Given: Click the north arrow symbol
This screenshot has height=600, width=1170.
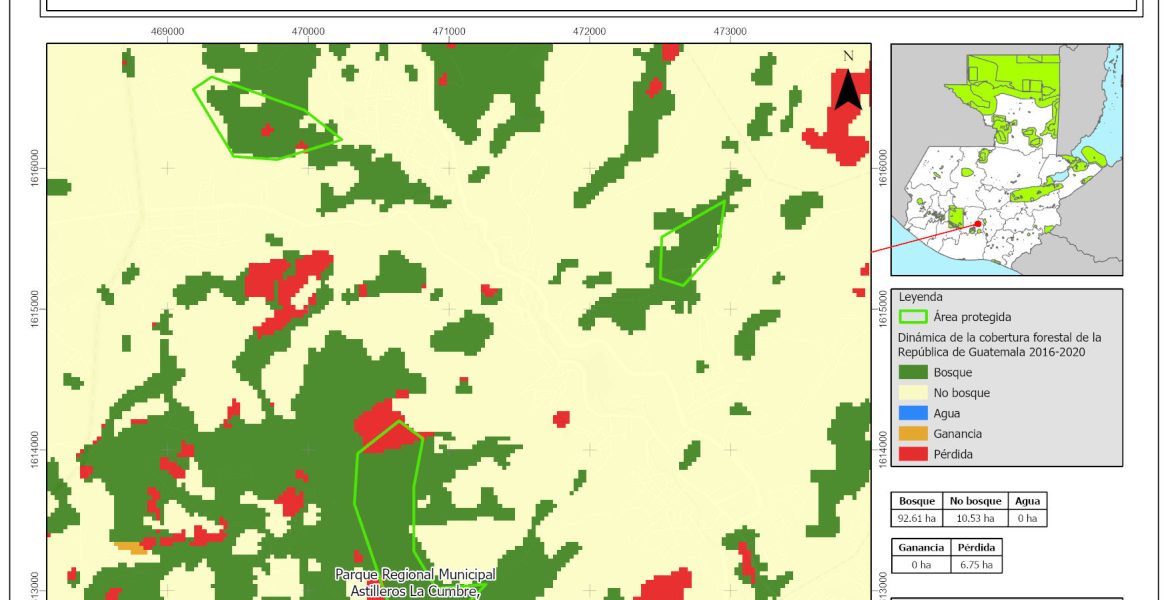Looking at the screenshot, I should pyautogui.click(x=848, y=84).
